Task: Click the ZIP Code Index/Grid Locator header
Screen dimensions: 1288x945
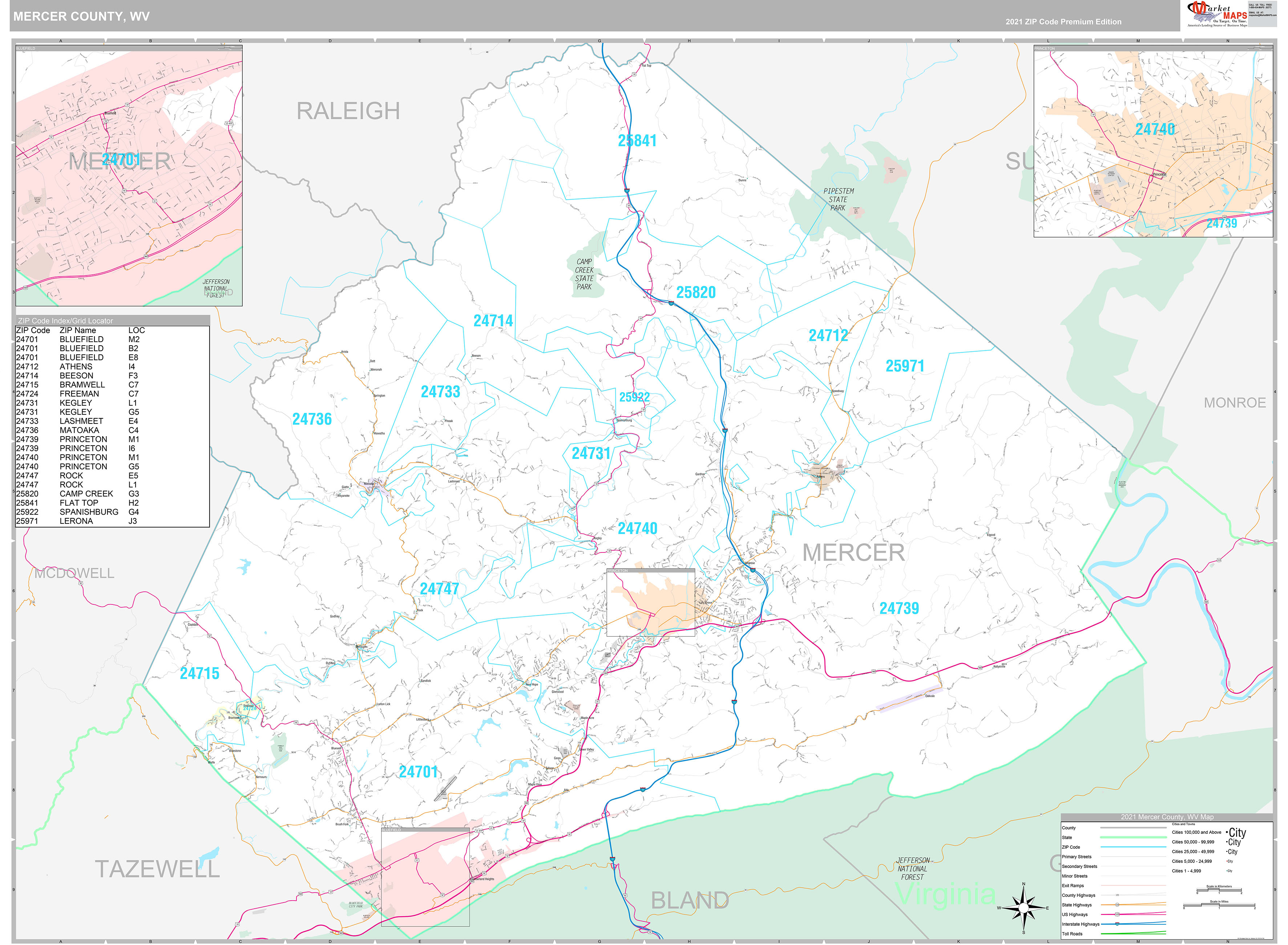Action: 66,320
